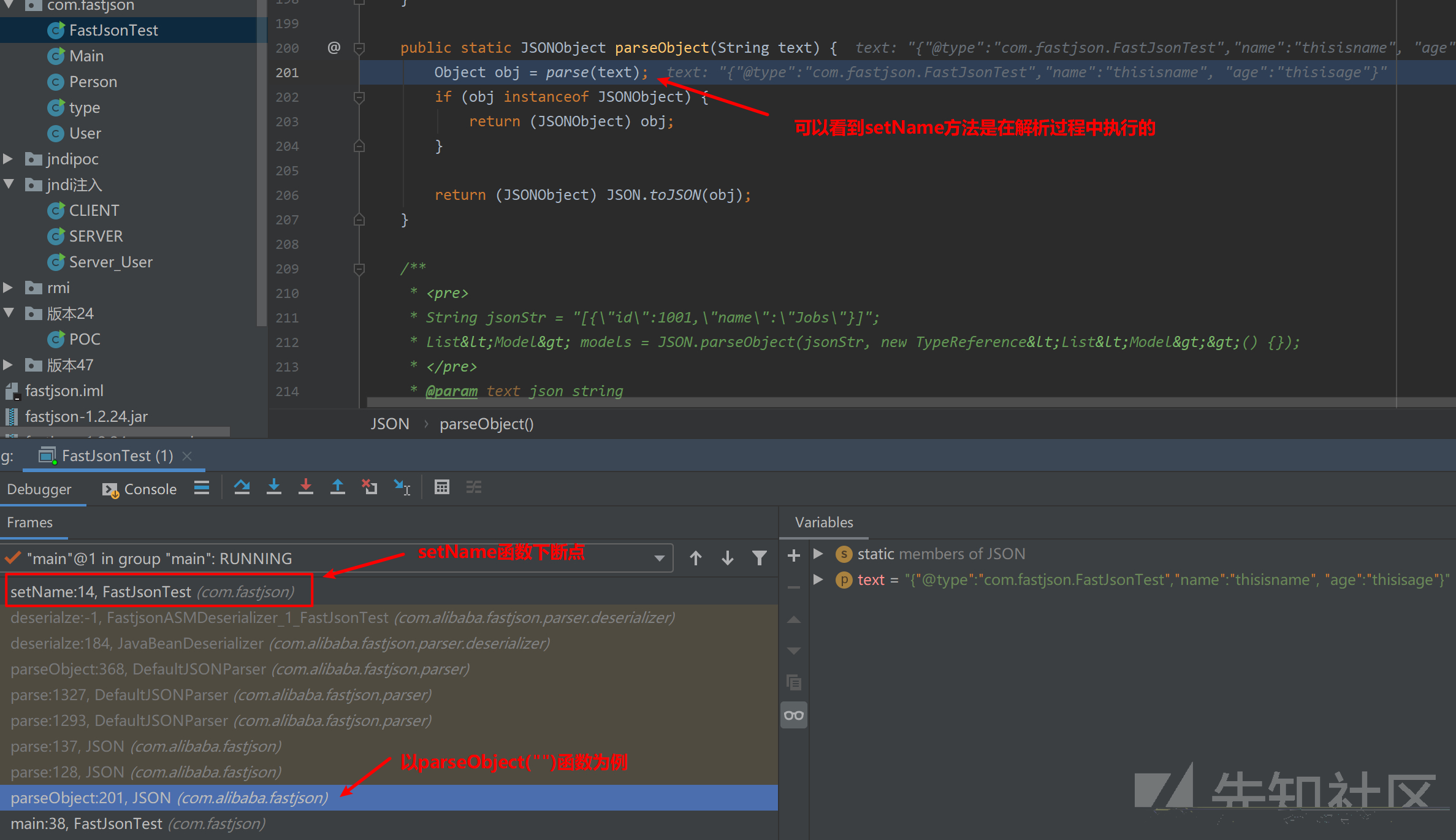Image resolution: width=1456 pixels, height=840 pixels.
Task: Click the Drop Frame icon
Action: [370, 487]
